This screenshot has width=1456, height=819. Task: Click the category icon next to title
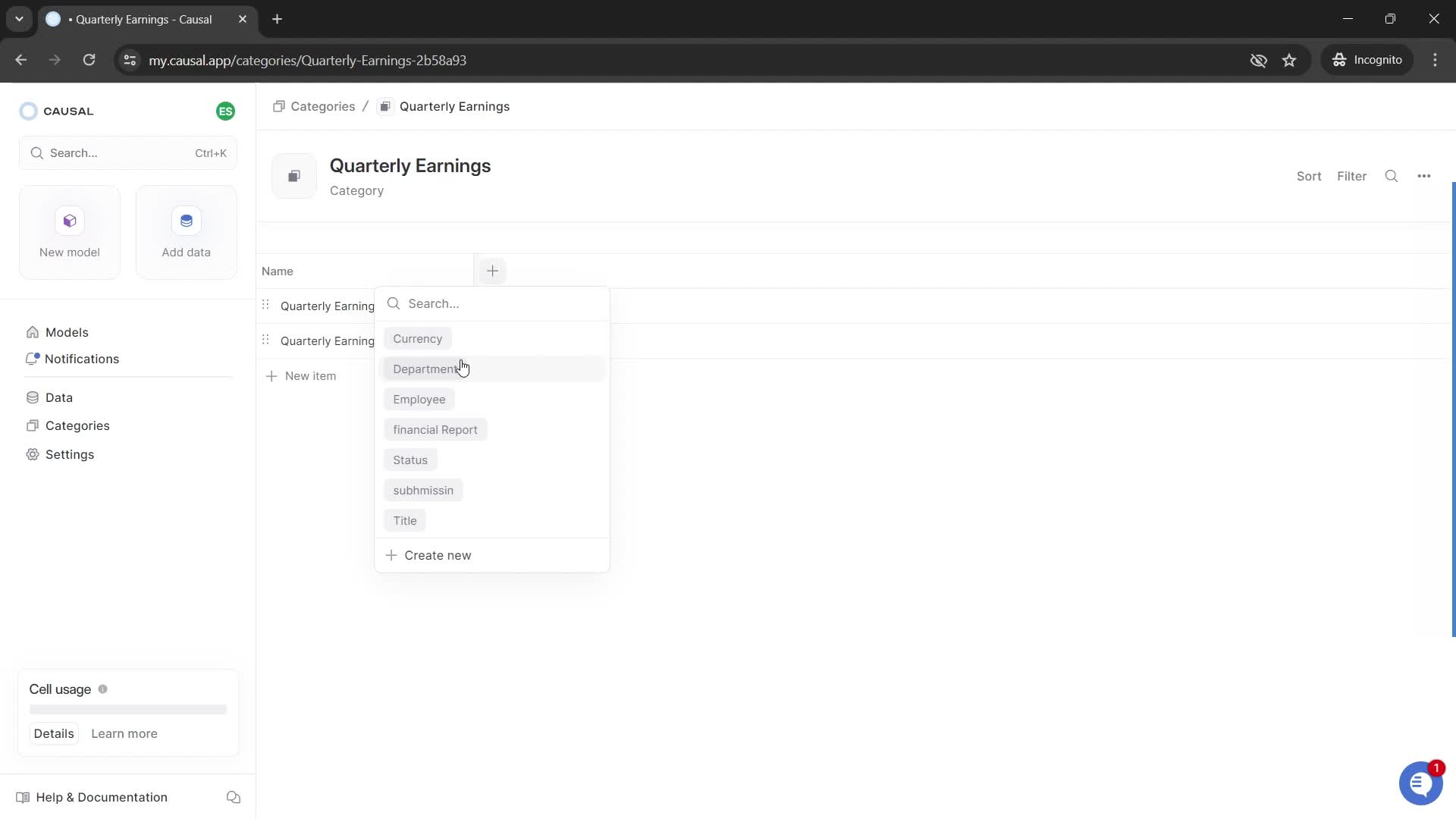[294, 177]
